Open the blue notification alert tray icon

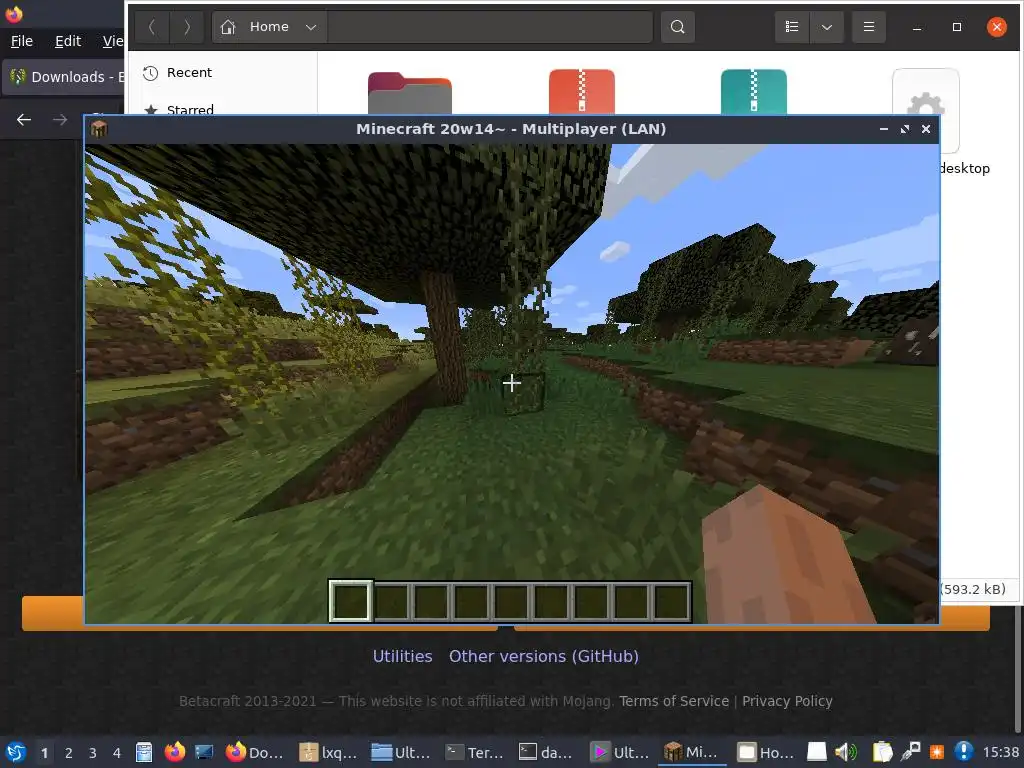(x=964, y=752)
